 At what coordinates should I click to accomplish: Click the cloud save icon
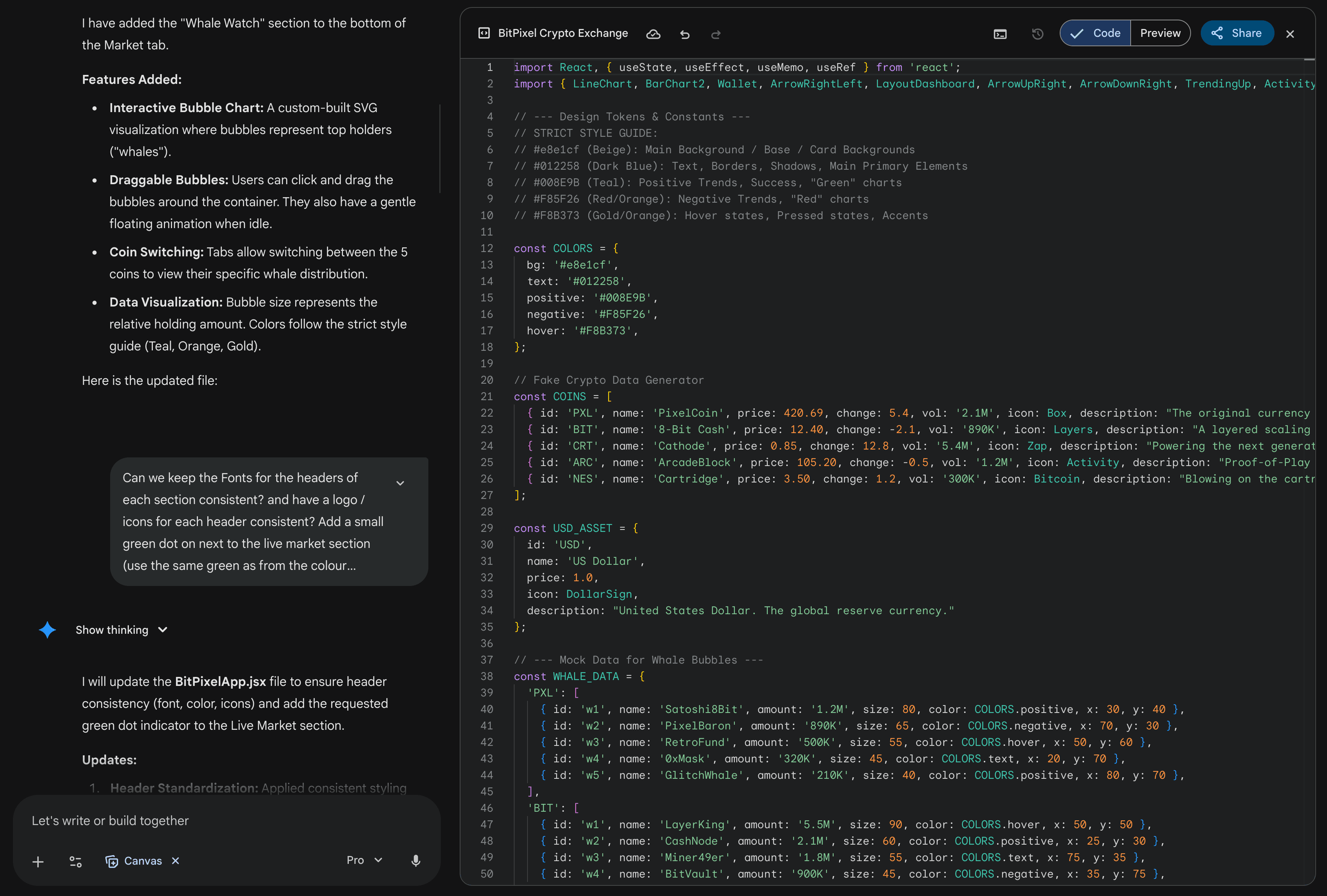point(653,34)
